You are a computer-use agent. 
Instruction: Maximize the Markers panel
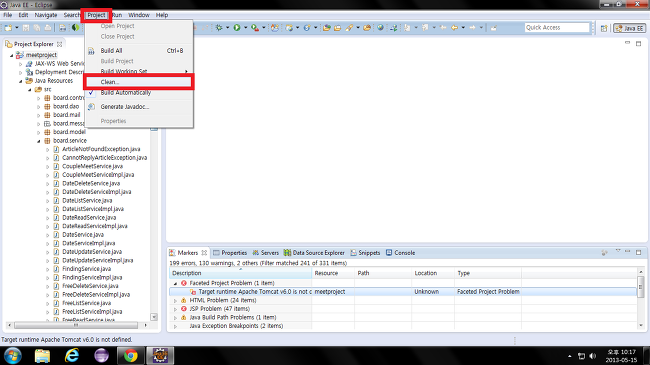click(638, 252)
